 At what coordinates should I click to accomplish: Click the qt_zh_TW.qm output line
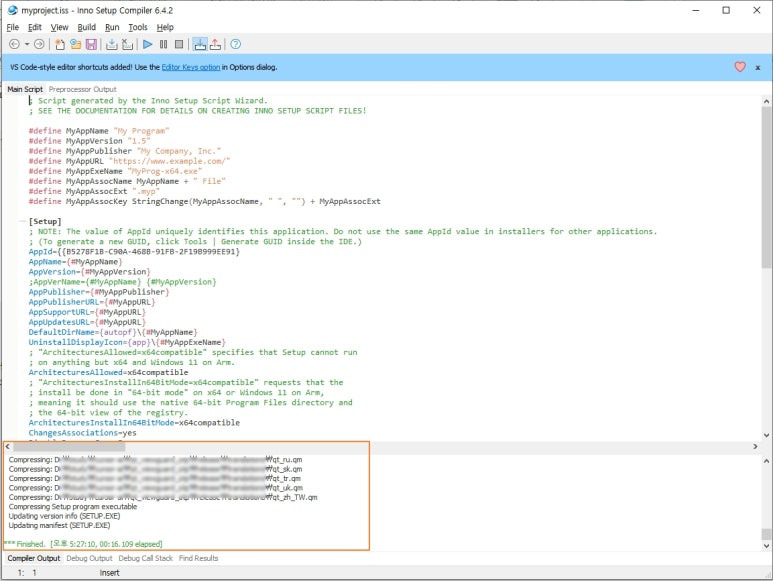click(x=163, y=497)
